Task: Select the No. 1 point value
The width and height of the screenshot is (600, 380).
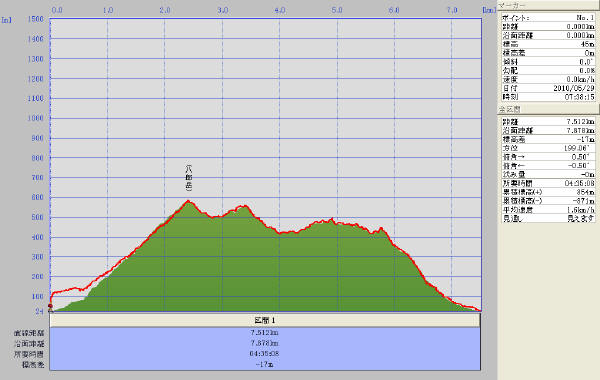Action: click(x=585, y=18)
